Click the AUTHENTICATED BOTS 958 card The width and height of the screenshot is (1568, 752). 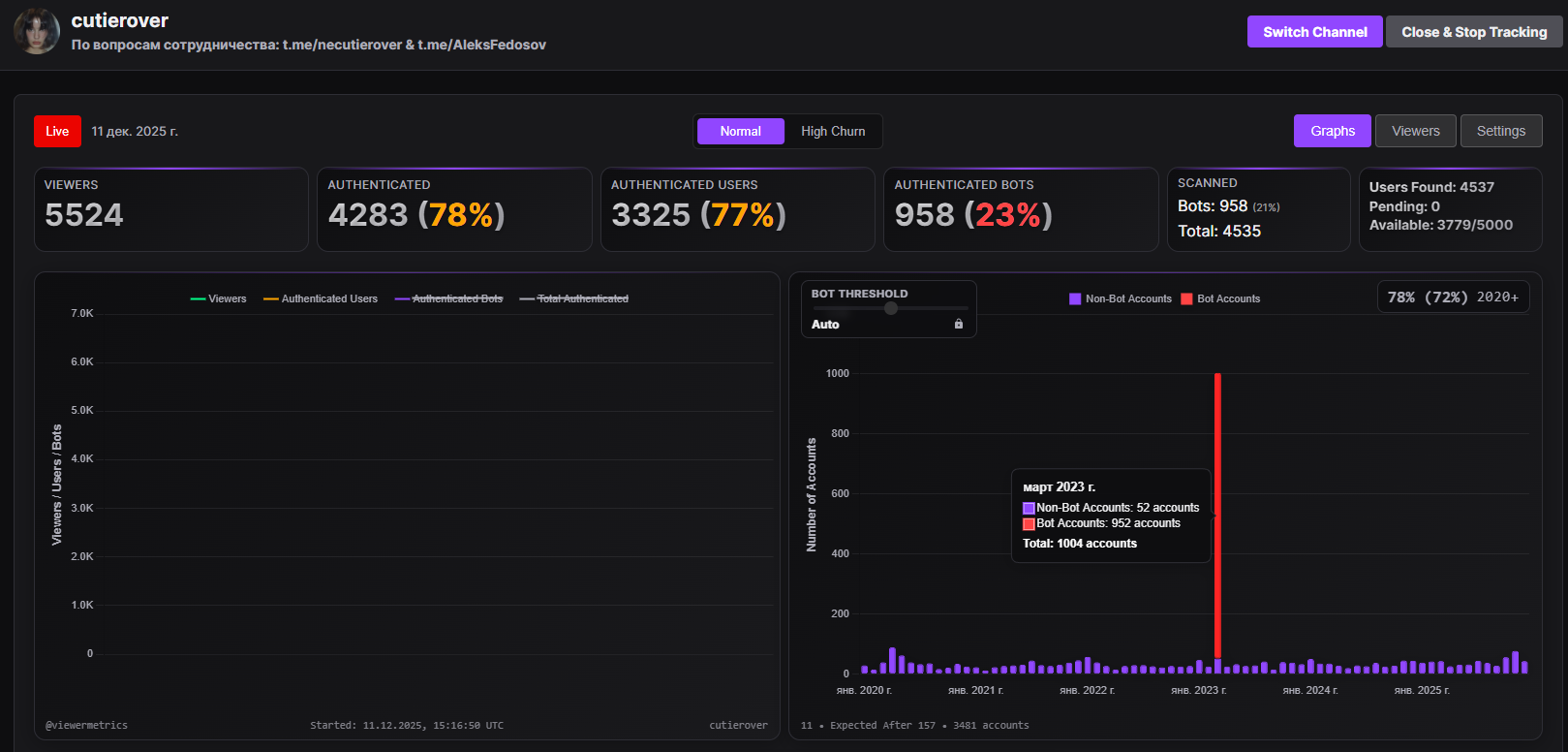point(1021,209)
